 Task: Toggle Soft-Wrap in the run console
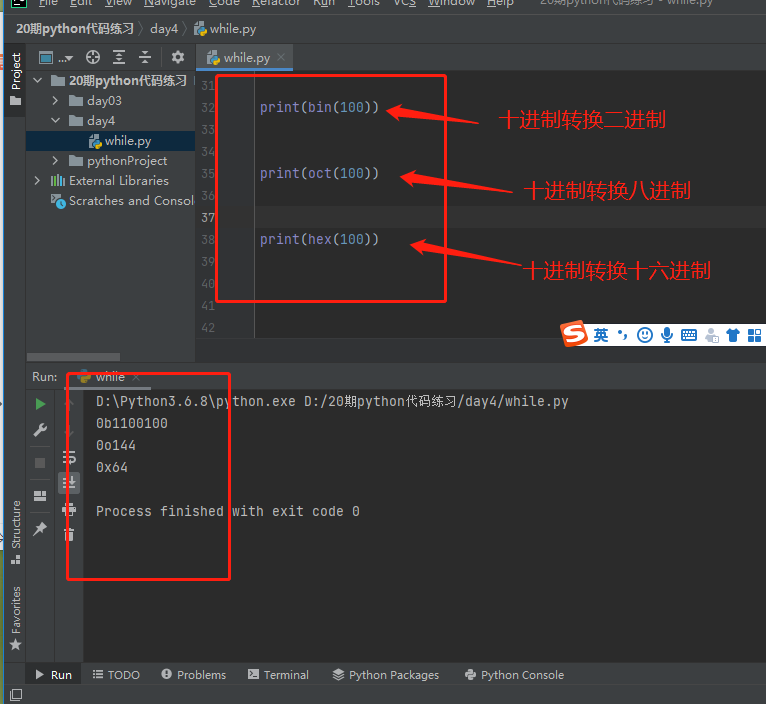pyautogui.click(x=69, y=458)
